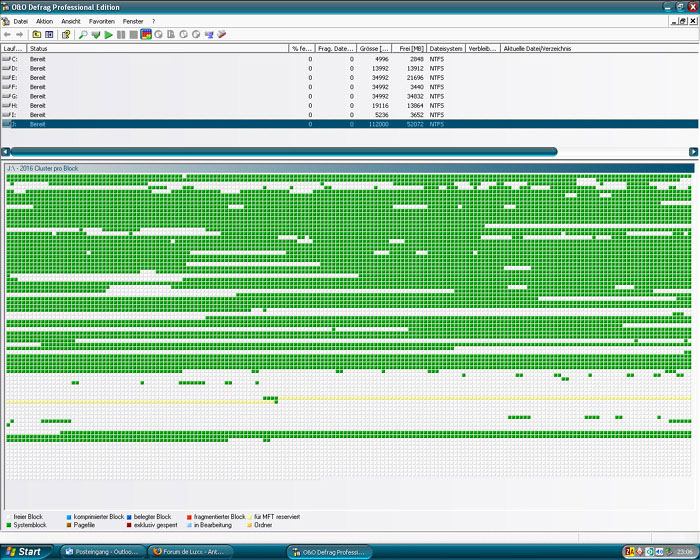Open the Aktion menu
Viewport: 700px width, 560px height.
click(44, 21)
